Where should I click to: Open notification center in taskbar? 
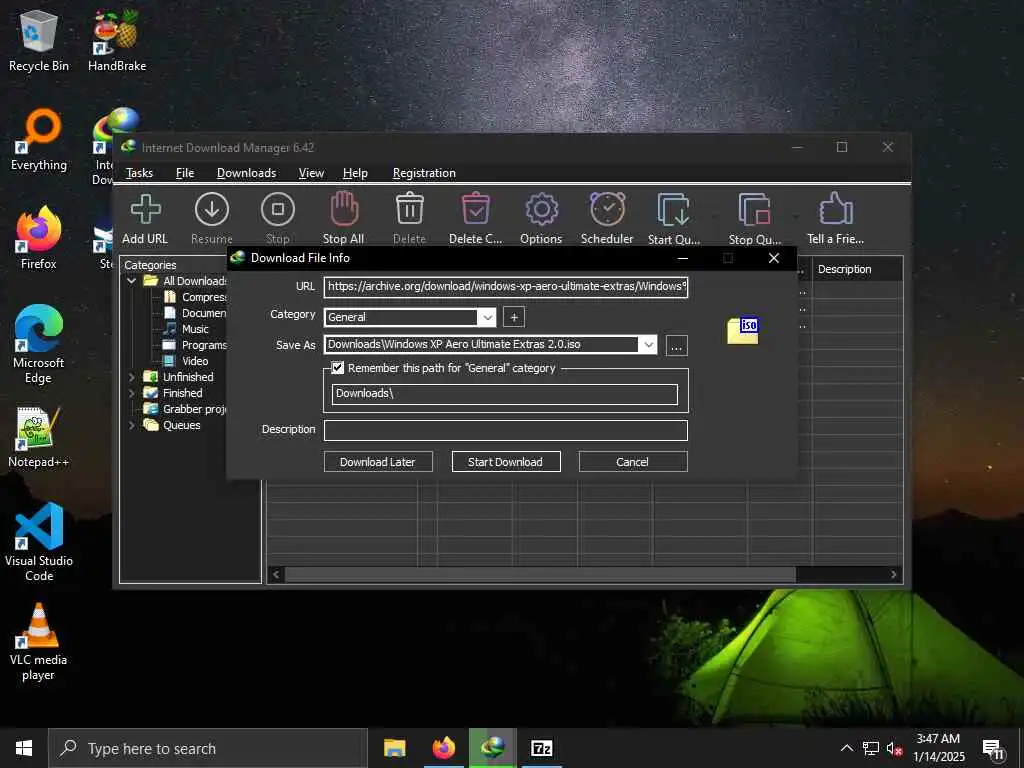[993, 748]
